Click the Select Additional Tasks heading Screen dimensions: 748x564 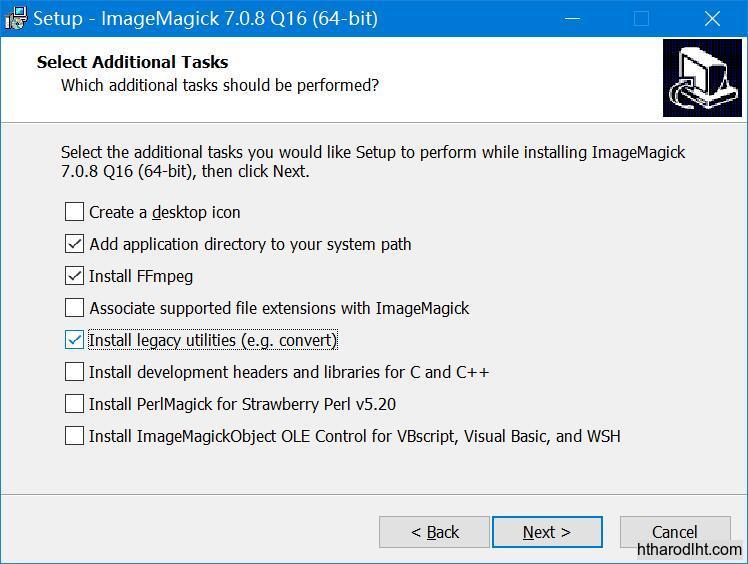click(x=132, y=62)
